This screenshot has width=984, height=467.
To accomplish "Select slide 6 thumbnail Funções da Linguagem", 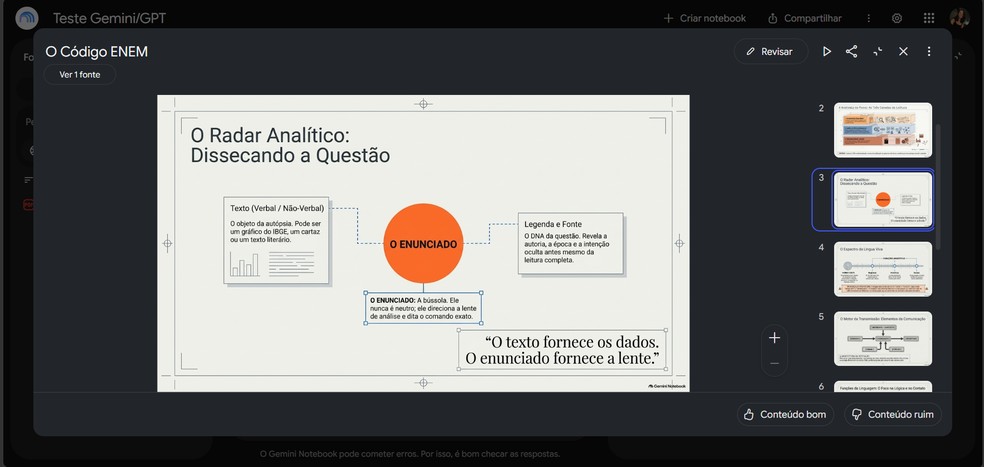I will pyautogui.click(x=883, y=387).
